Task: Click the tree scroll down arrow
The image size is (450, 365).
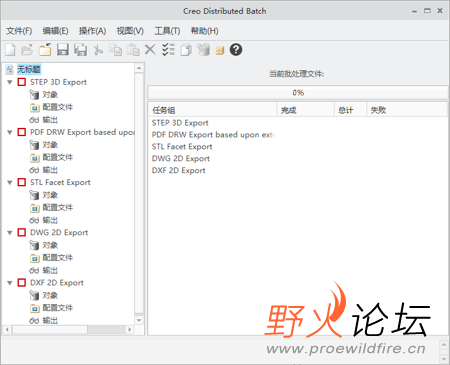Action: pos(139,320)
